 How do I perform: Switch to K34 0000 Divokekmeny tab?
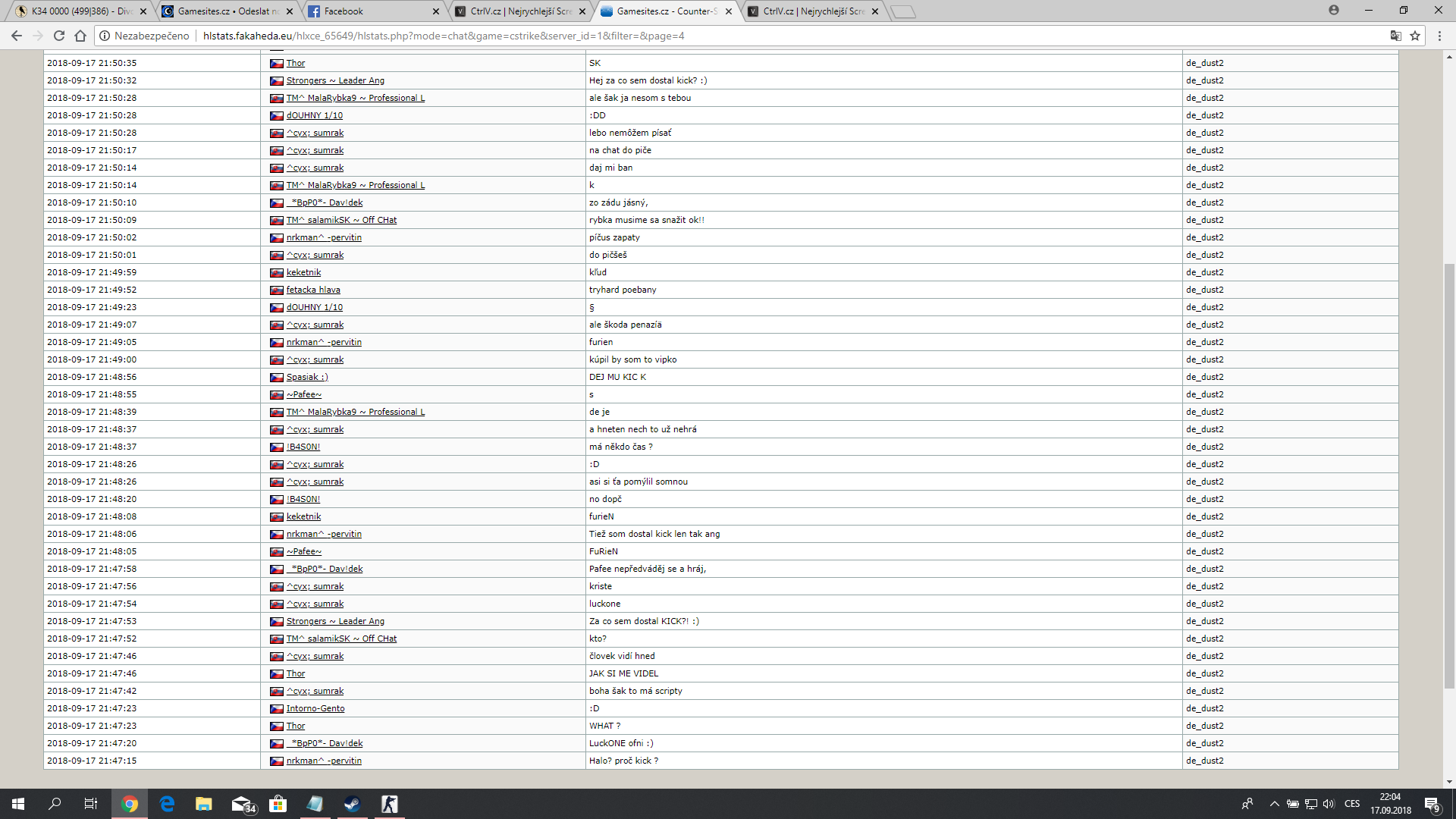pyautogui.click(x=76, y=11)
